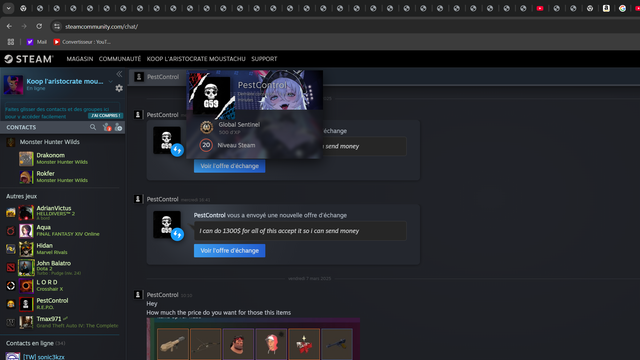Collapse the 'Autres jeux' group

21,196
